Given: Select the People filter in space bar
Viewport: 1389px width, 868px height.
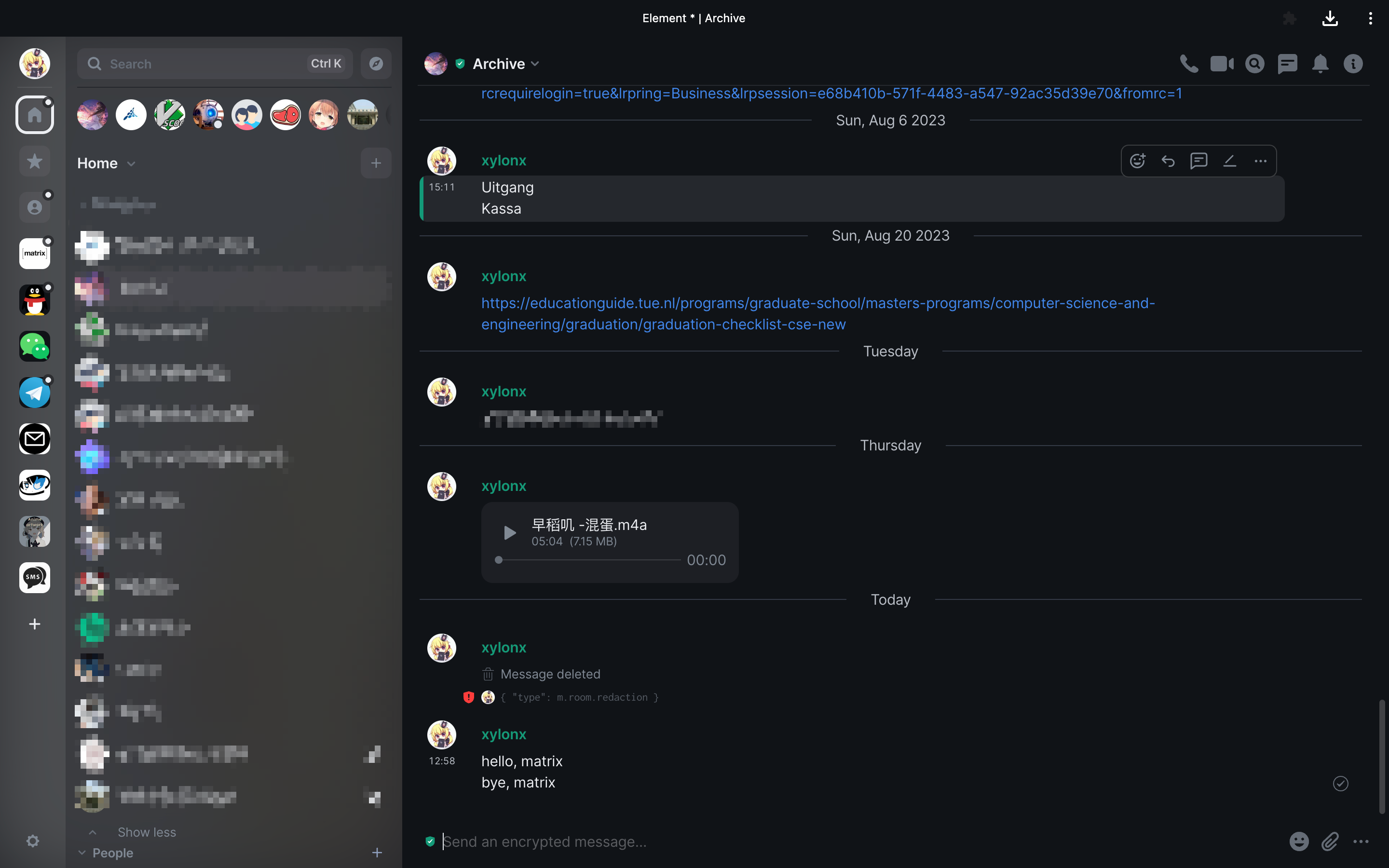Looking at the screenshot, I should click(34, 207).
